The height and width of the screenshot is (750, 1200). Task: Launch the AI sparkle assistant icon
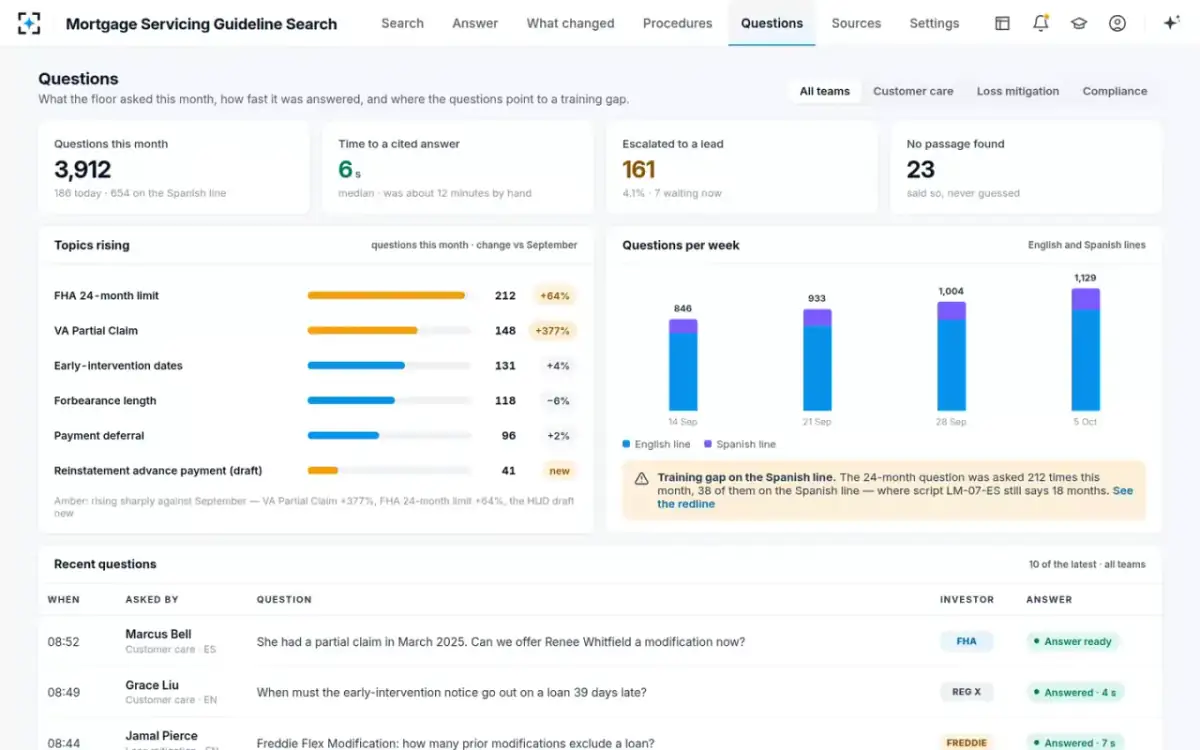pos(1171,23)
